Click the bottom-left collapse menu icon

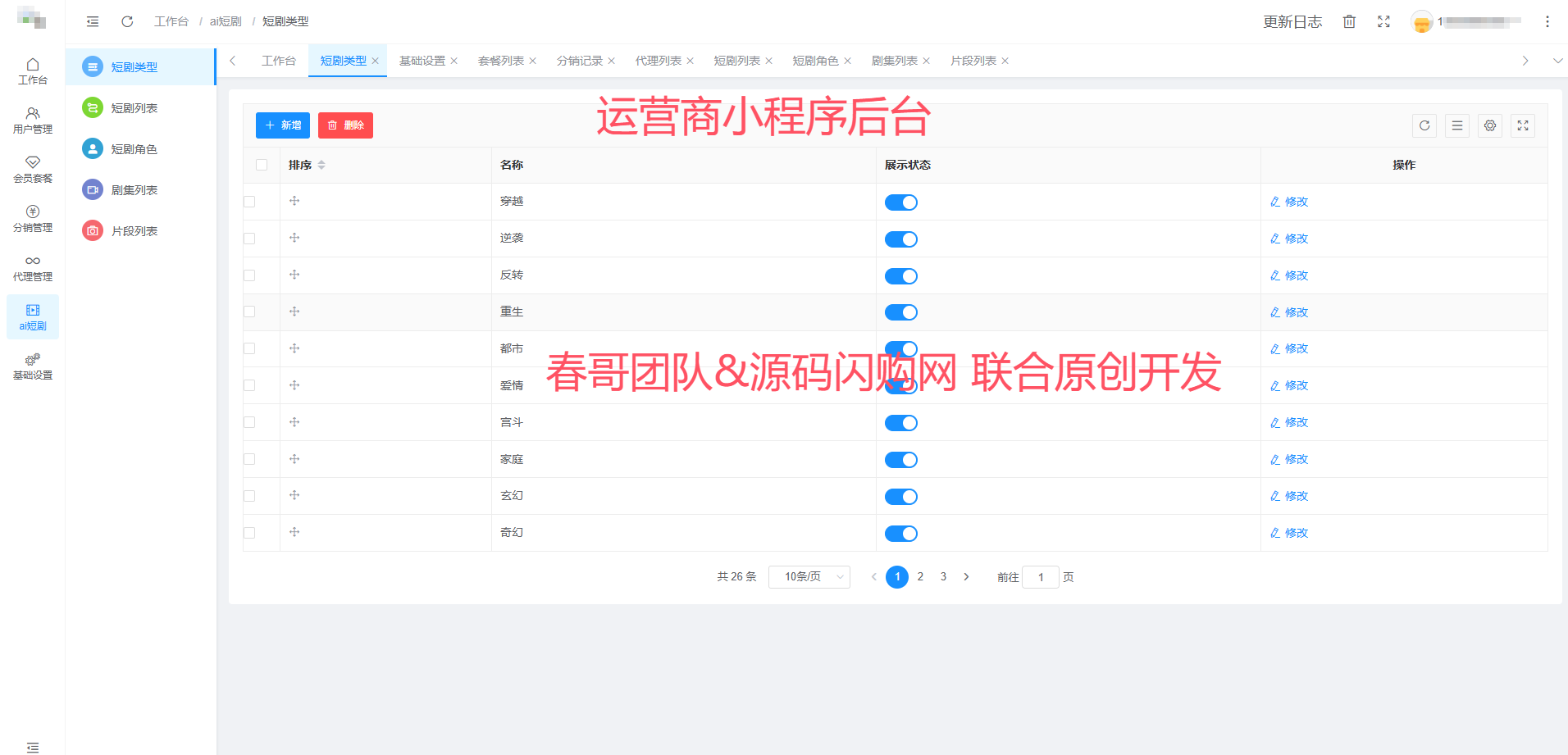[33, 747]
